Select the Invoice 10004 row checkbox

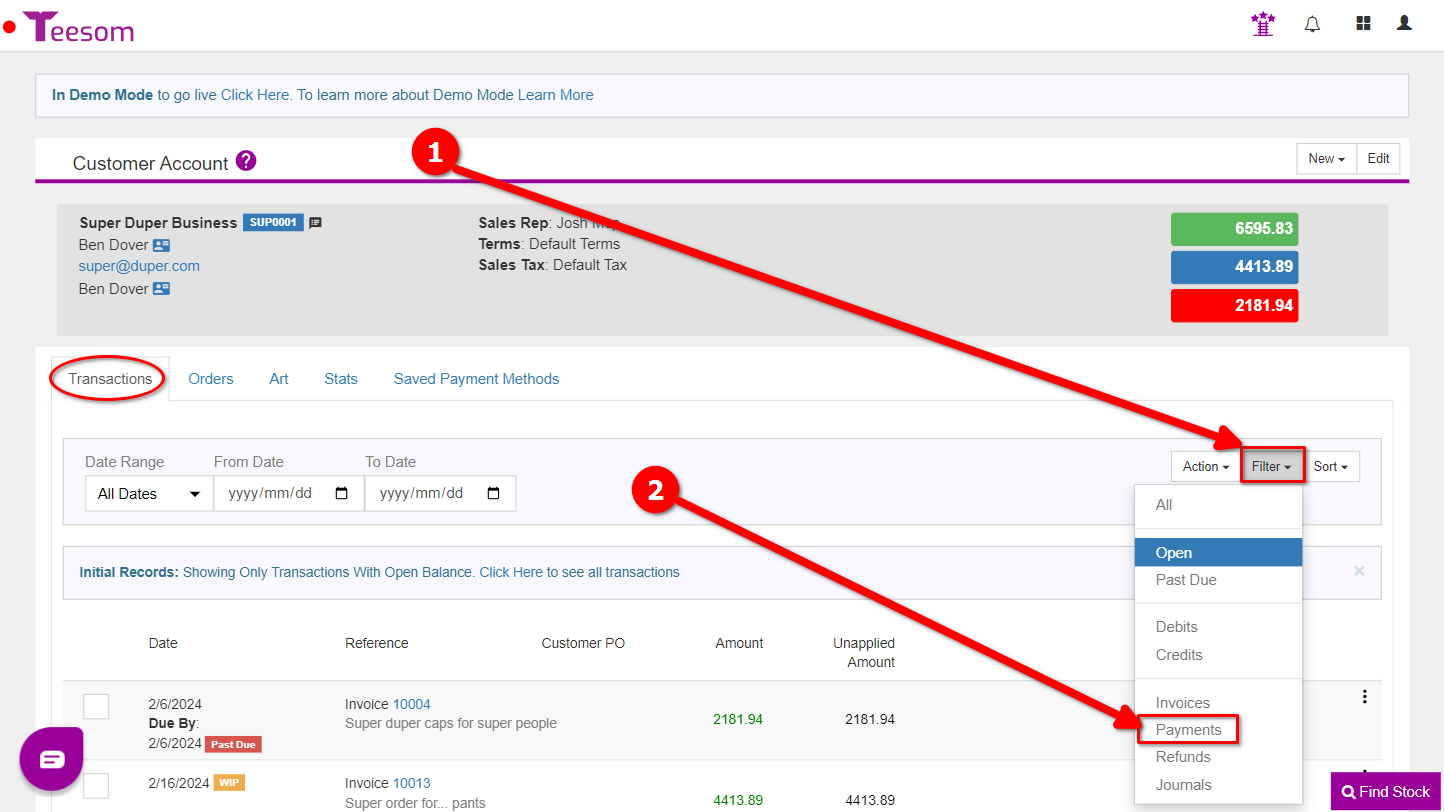96,706
